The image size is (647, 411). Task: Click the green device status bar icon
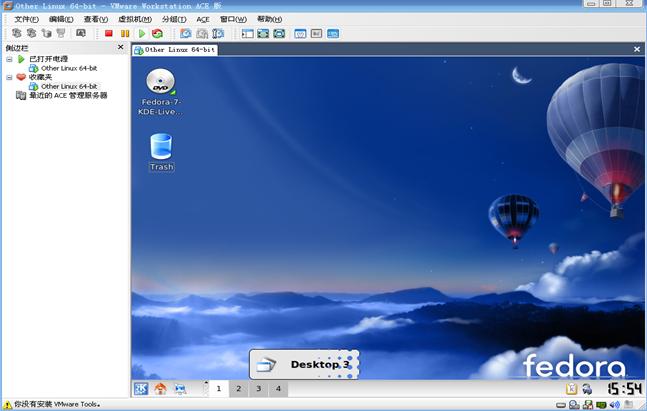coord(601,405)
